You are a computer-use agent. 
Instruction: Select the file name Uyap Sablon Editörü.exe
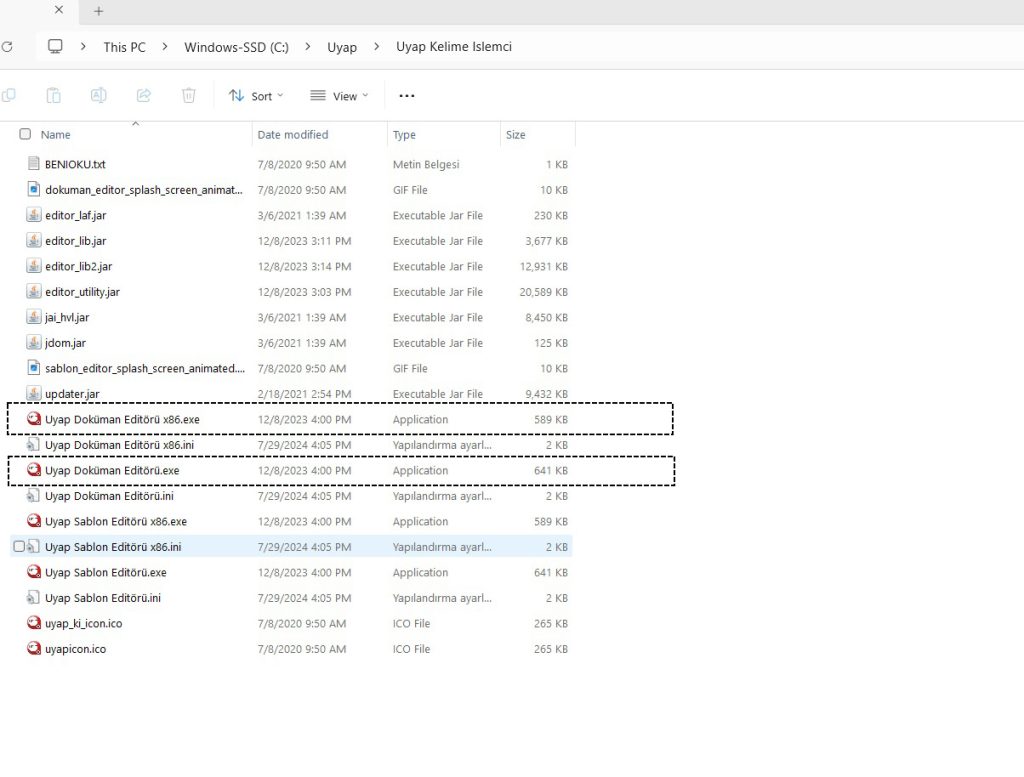click(x=106, y=572)
